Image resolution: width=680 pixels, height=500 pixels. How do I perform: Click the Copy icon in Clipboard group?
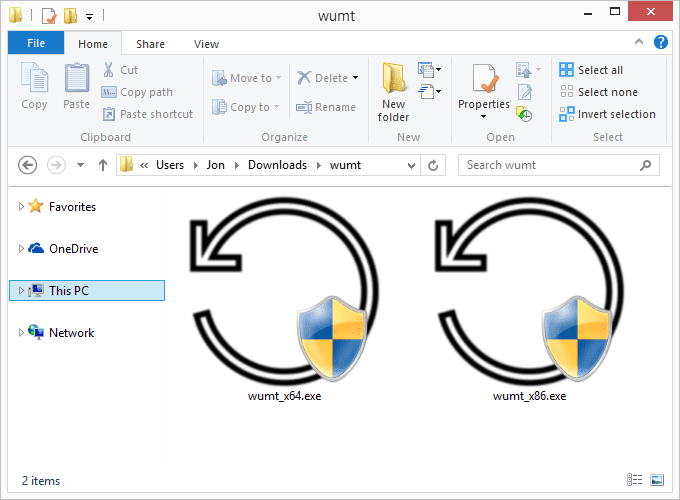click(x=34, y=86)
